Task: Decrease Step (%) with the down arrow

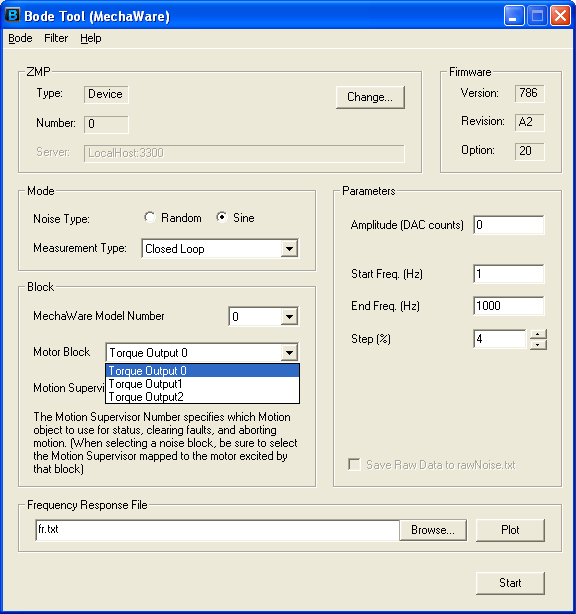Action: point(538,345)
